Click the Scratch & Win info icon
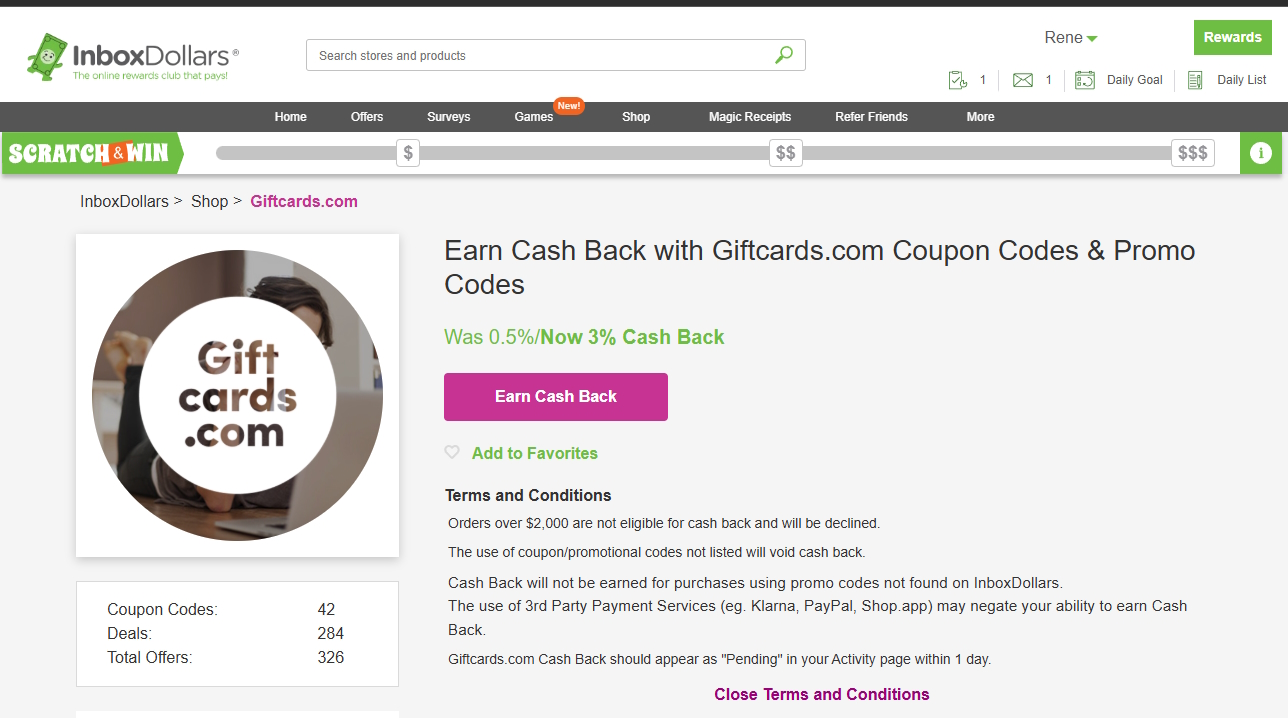1288x718 pixels. point(1261,153)
